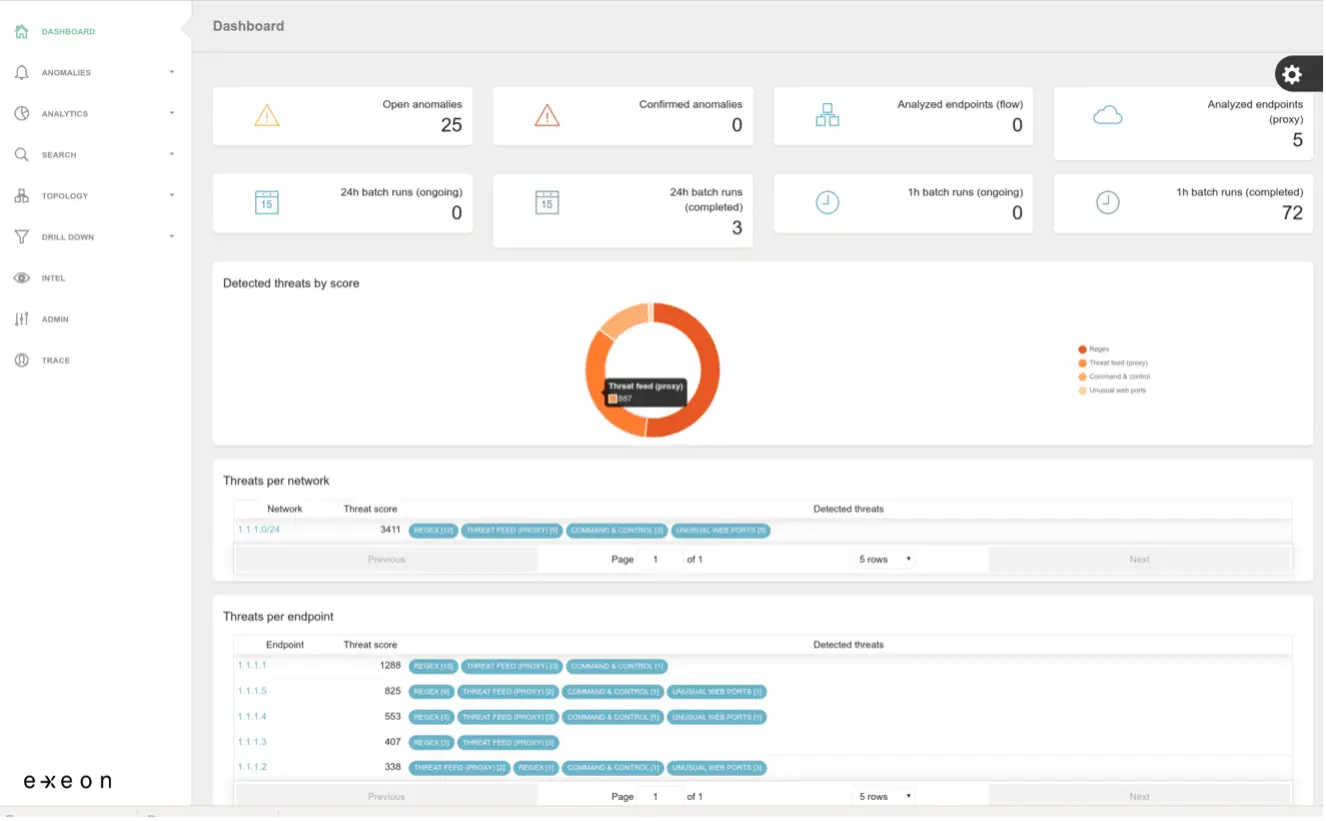Click Unusual Web Ports tag in 1.1.1.2 row
Screen dimensions: 1326x821
[x=717, y=768]
